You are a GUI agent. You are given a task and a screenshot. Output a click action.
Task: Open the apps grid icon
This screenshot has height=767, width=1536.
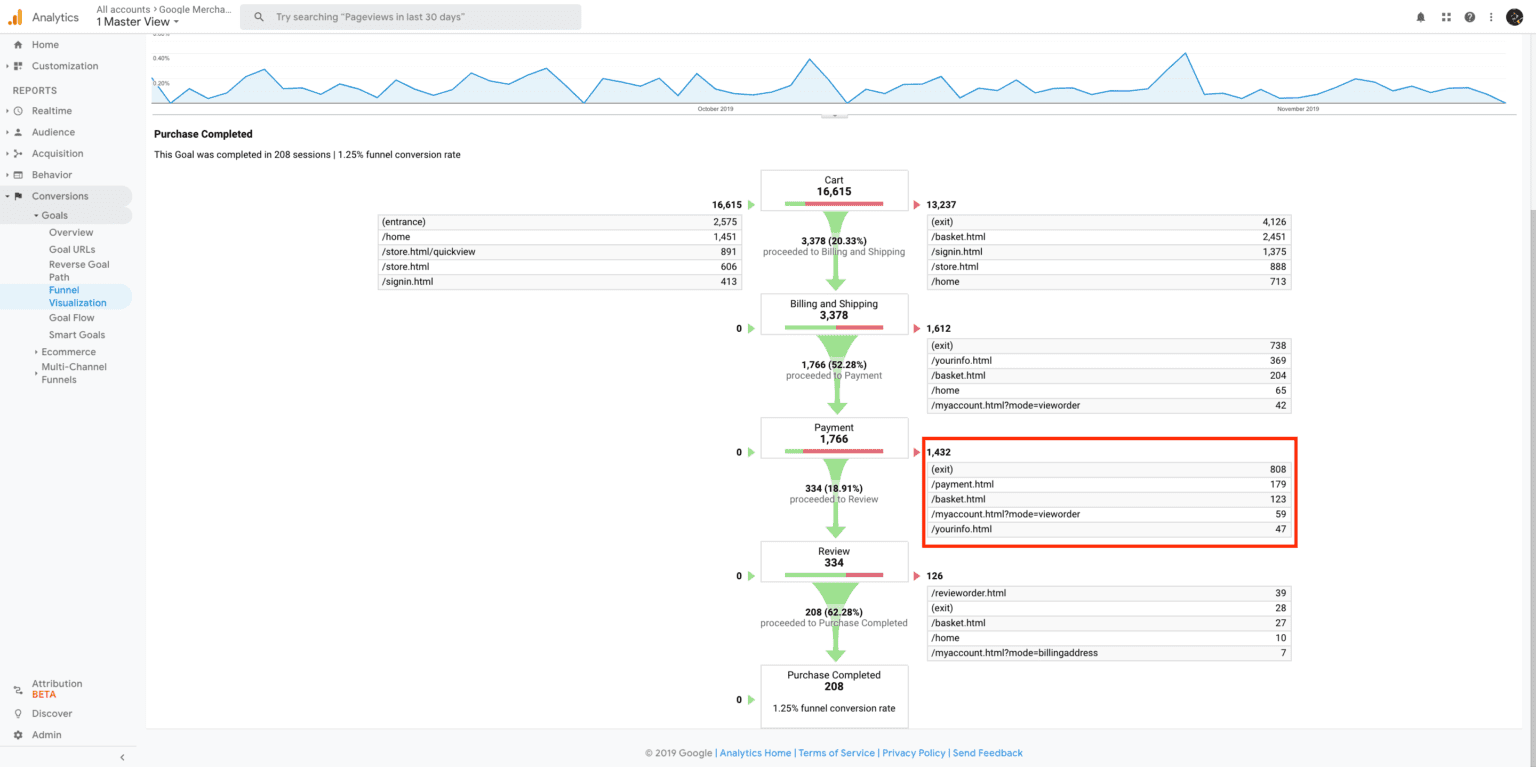click(x=1446, y=17)
